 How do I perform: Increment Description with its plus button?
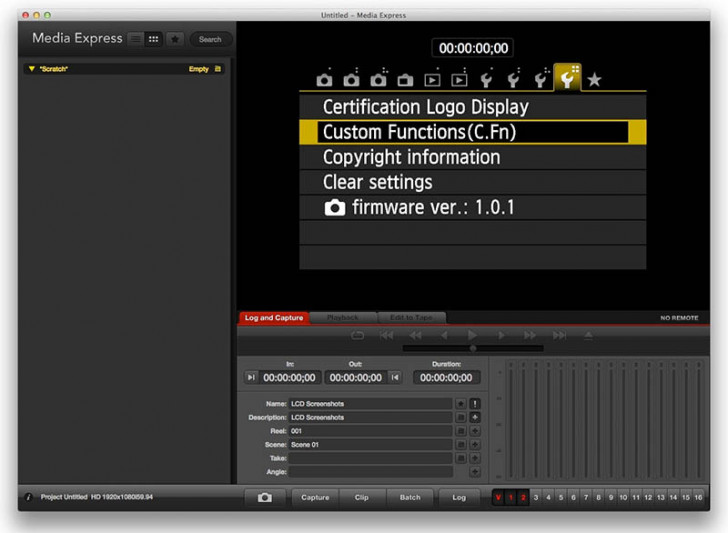tap(474, 417)
